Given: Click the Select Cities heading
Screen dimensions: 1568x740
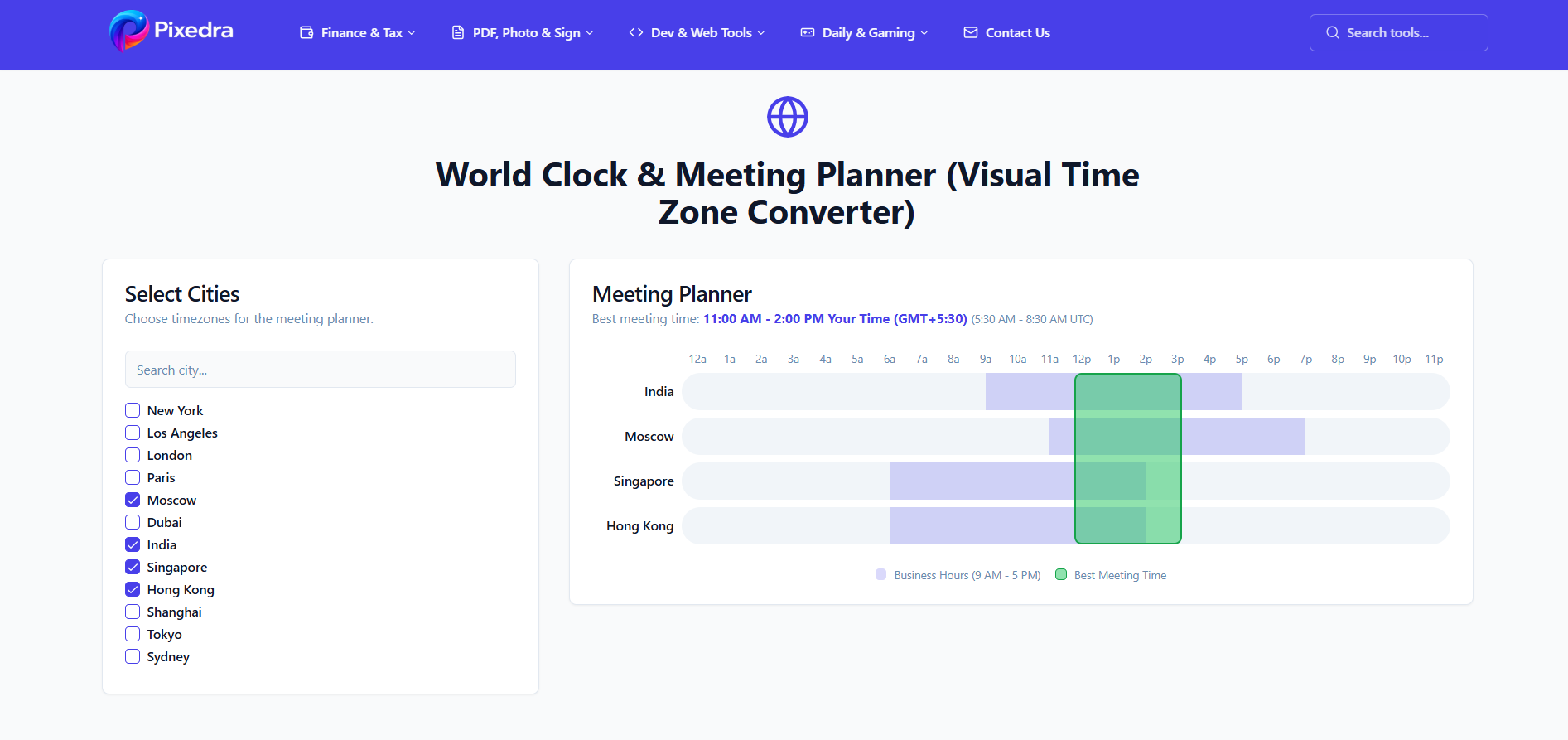Looking at the screenshot, I should pos(182,294).
